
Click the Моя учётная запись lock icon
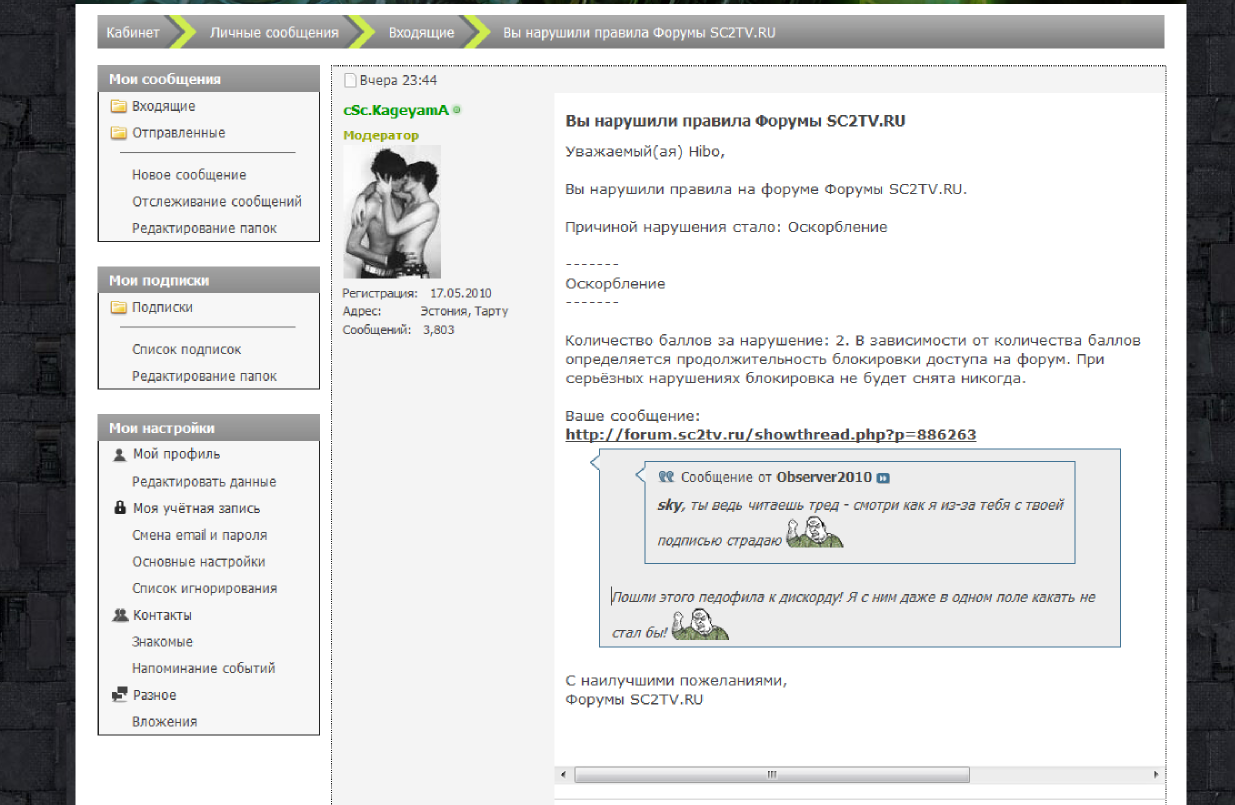point(120,508)
